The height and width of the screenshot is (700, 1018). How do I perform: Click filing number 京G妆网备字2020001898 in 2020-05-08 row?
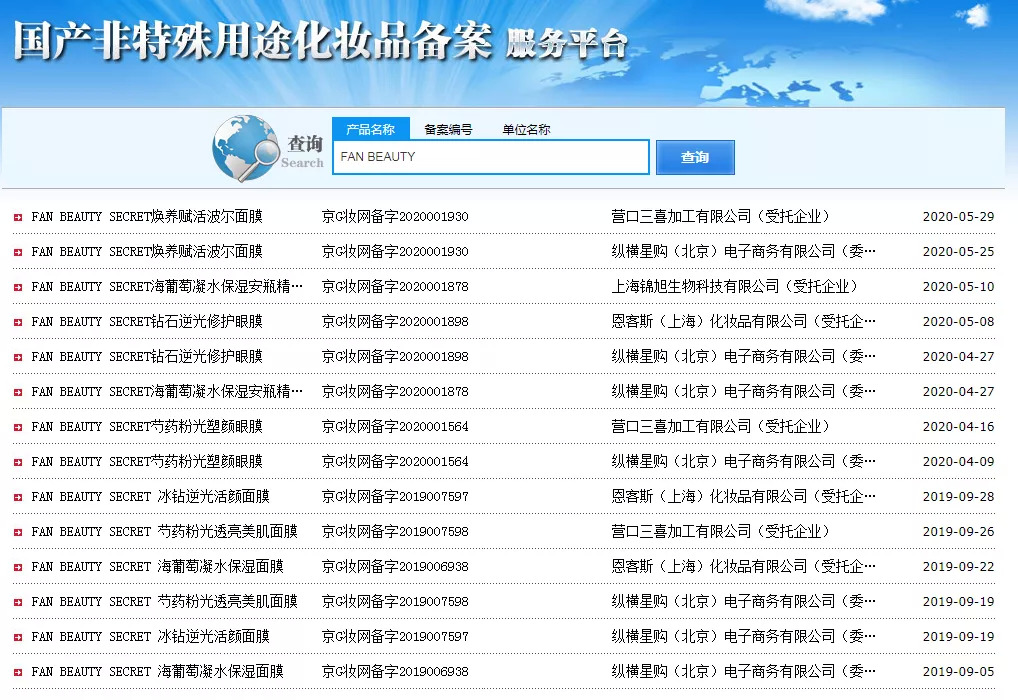coord(395,321)
